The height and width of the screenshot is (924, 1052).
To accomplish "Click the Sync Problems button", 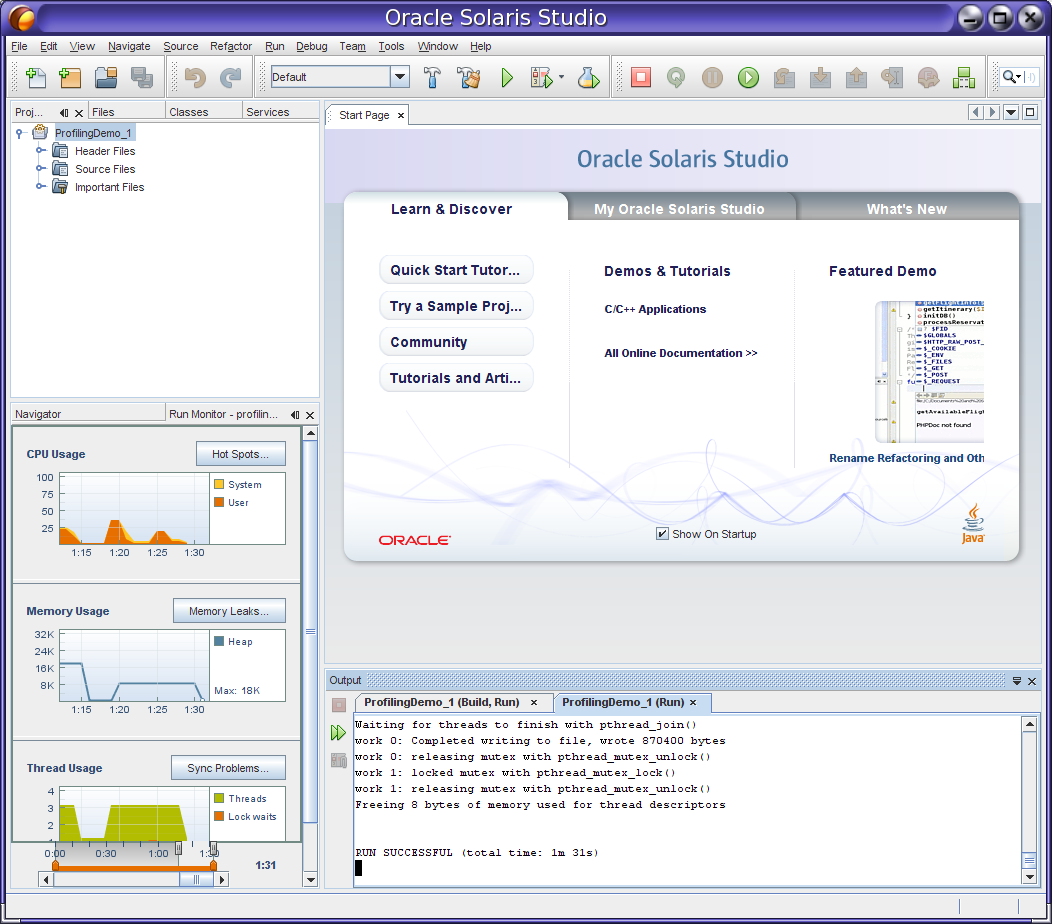I will 228,768.
